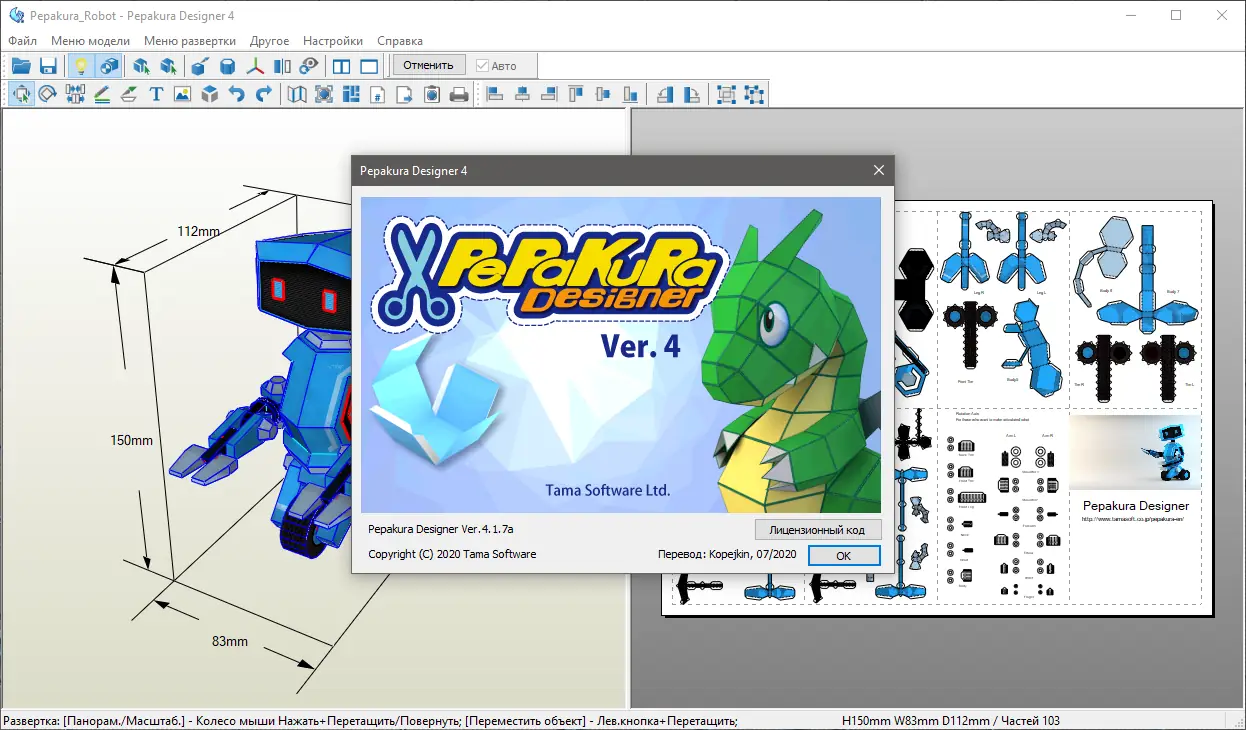Select the rotate part tool

47,94
